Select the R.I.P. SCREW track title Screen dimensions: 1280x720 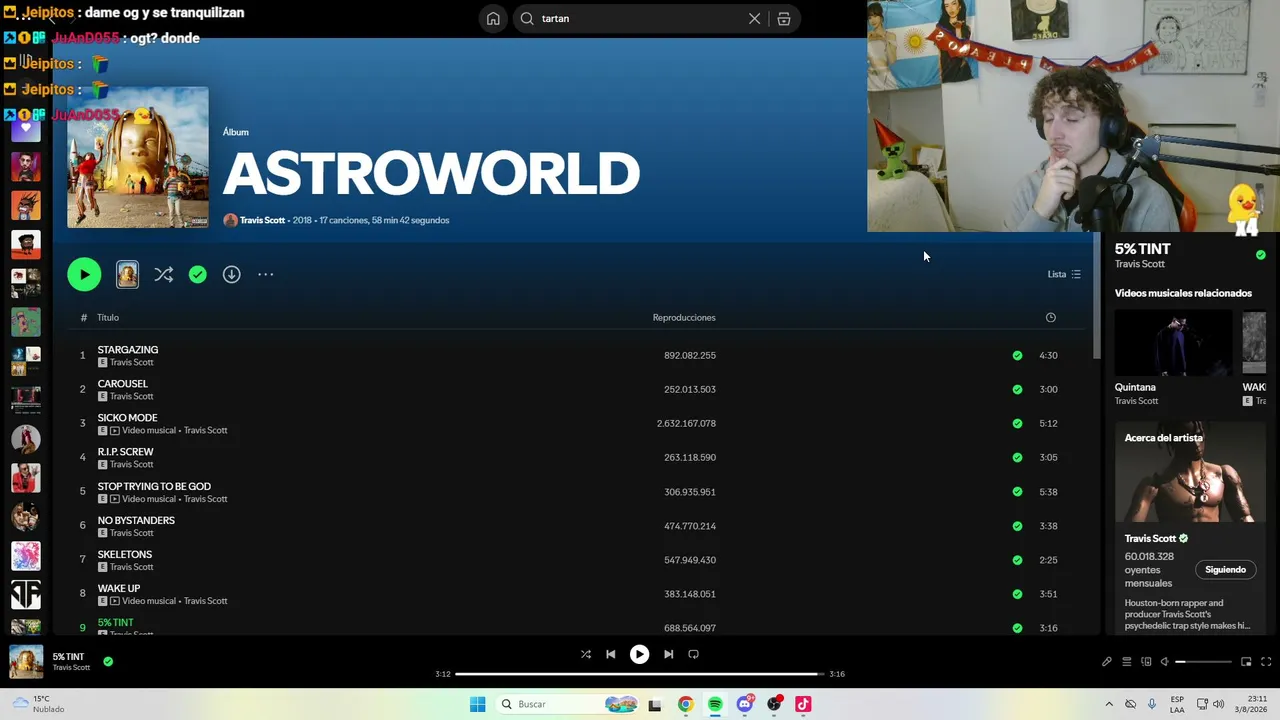(125, 452)
